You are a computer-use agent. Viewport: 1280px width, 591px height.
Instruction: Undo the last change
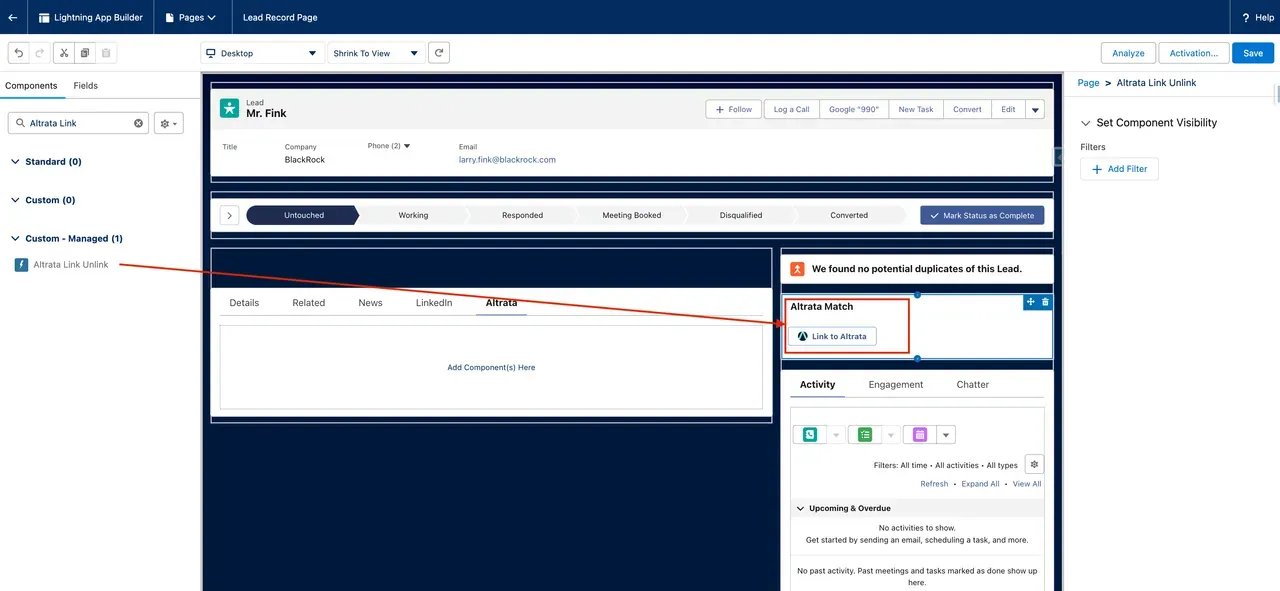19,53
